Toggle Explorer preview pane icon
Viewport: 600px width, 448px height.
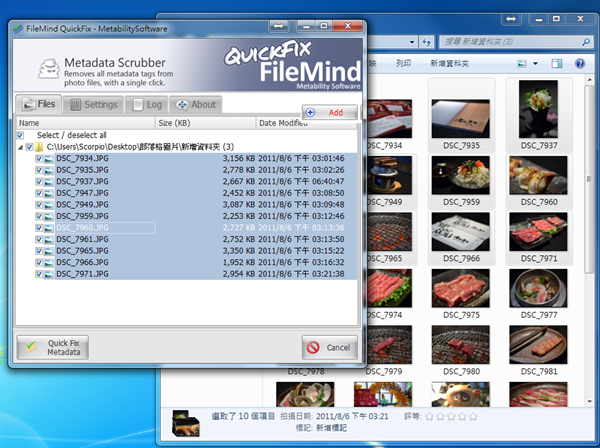point(557,64)
